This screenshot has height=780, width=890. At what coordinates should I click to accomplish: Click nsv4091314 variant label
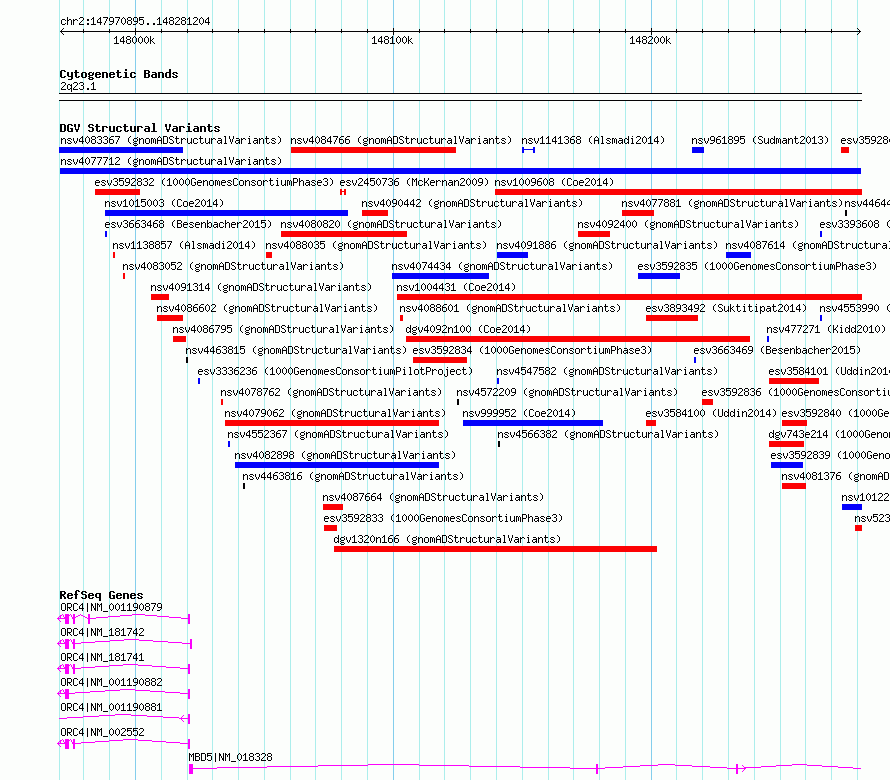click(261, 287)
